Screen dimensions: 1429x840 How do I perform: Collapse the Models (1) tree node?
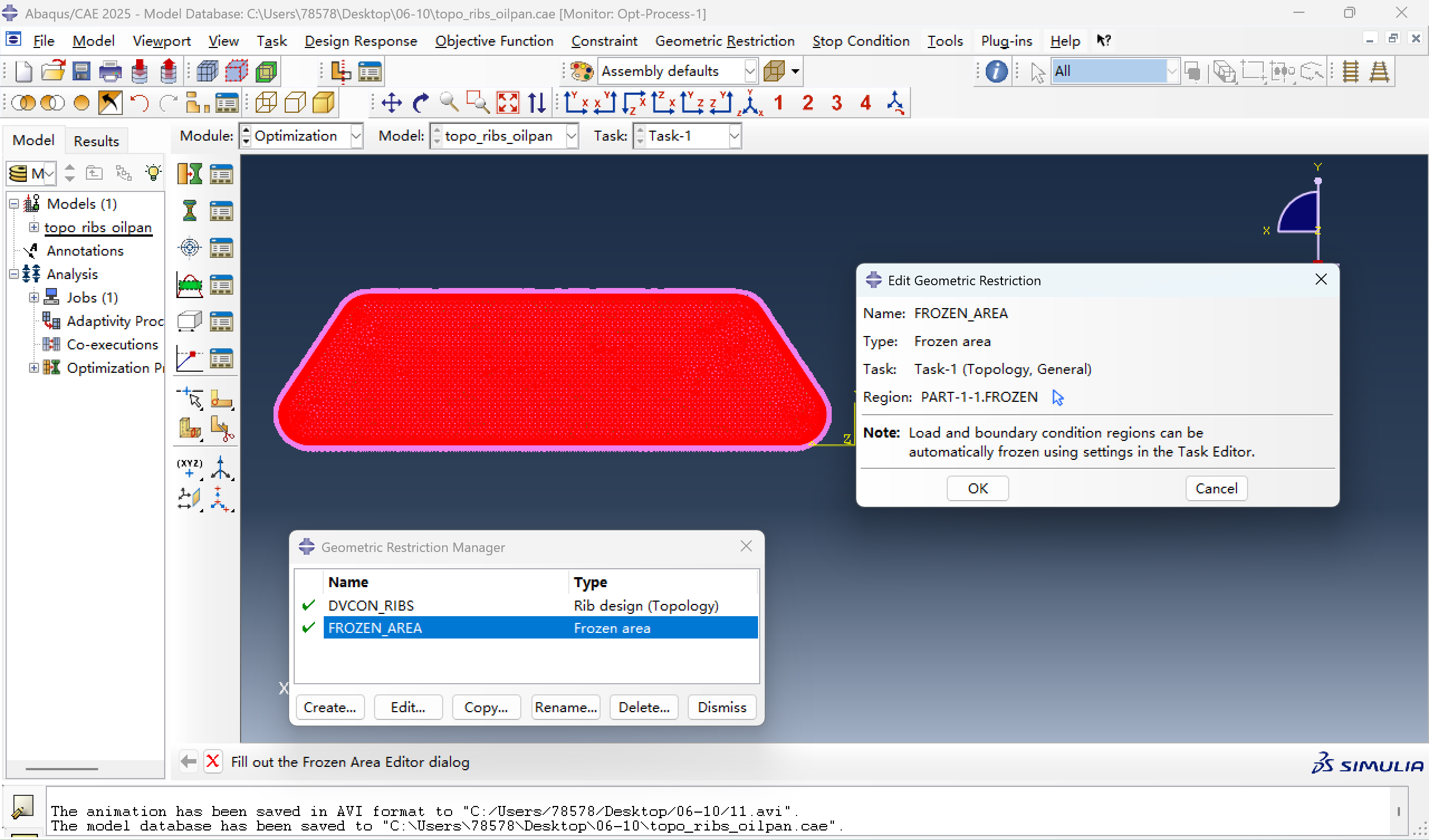pyautogui.click(x=15, y=204)
